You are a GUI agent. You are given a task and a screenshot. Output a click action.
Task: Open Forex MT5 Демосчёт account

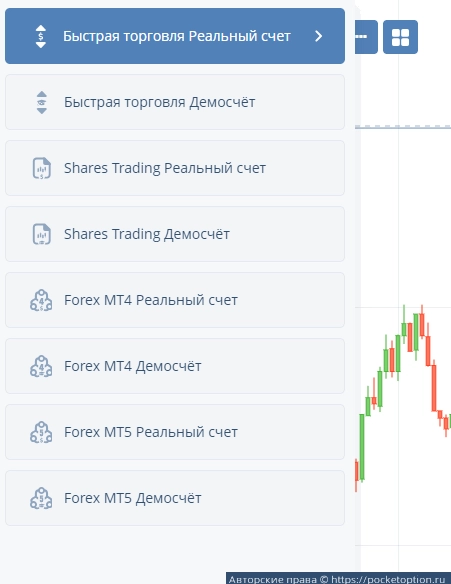(x=175, y=498)
